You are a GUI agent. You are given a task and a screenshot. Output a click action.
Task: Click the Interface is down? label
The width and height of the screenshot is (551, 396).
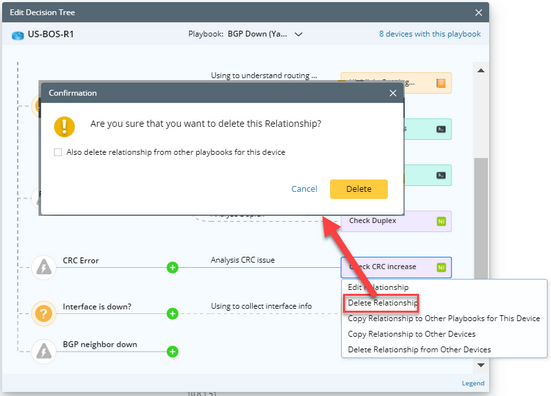click(97, 306)
